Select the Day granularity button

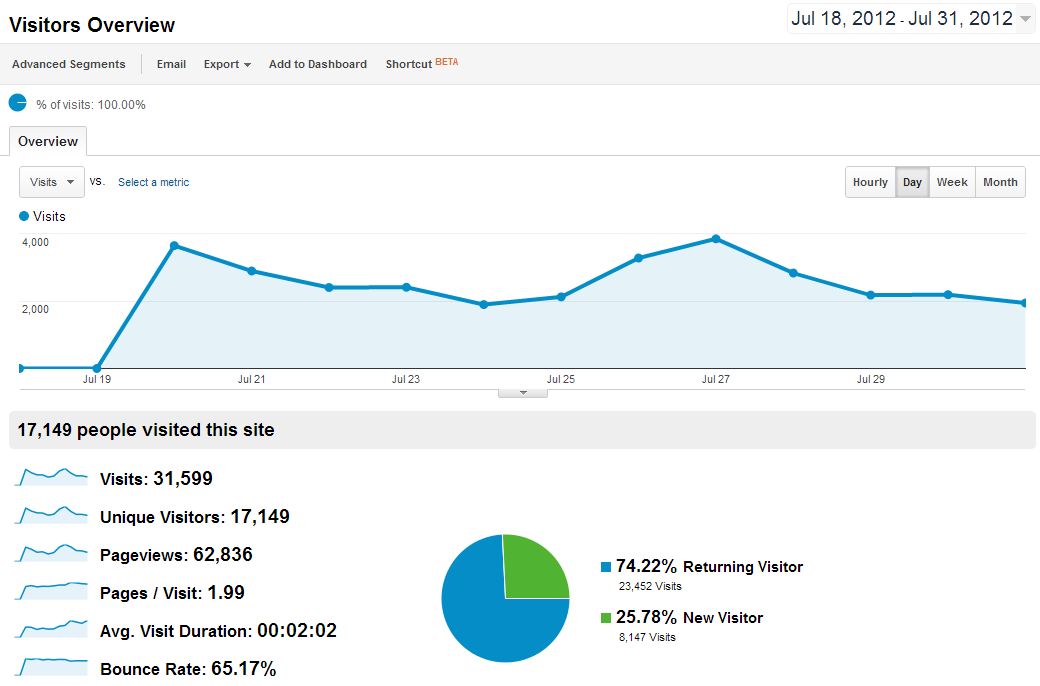click(x=912, y=182)
